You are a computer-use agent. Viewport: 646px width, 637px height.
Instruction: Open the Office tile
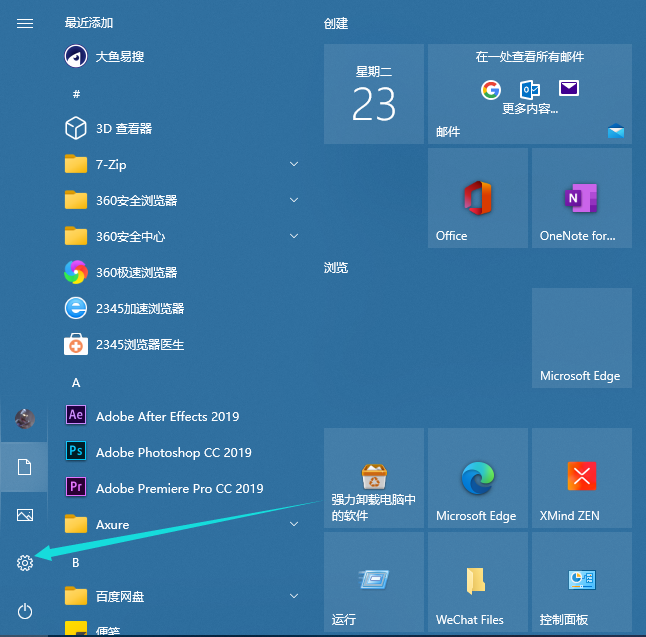point(477,198)
